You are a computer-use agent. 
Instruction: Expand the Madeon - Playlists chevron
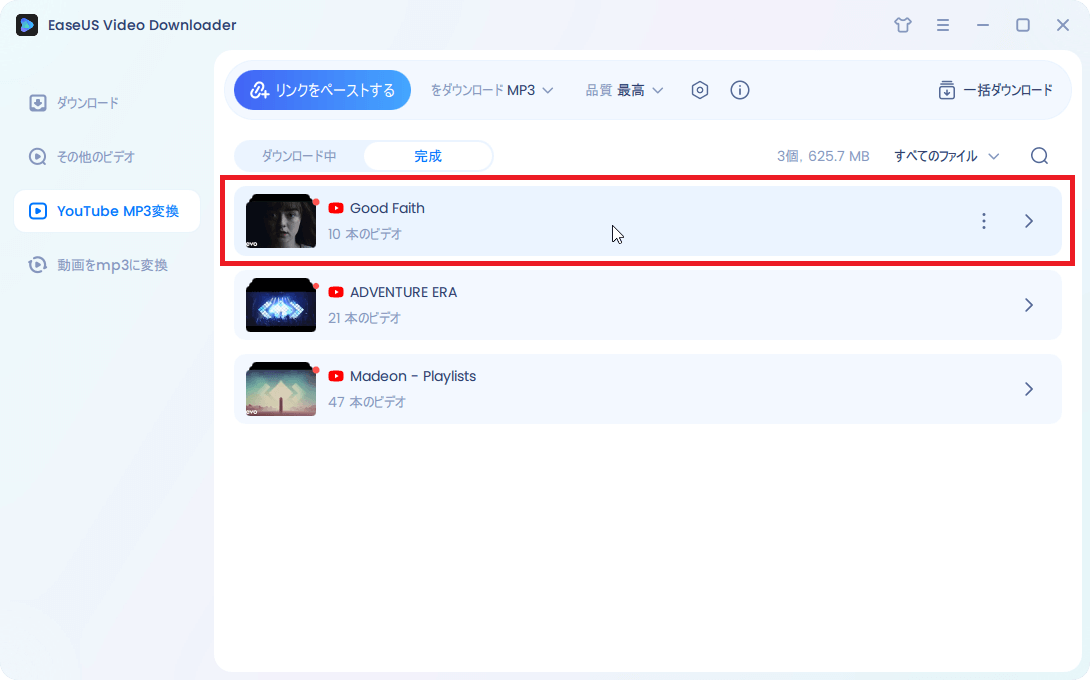point(1029,389)
